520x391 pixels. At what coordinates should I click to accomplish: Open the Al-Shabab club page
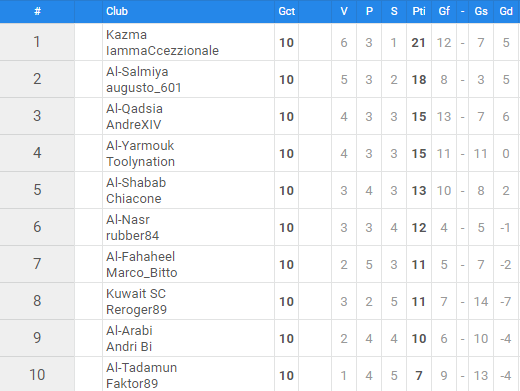click(x=136, y=183)
